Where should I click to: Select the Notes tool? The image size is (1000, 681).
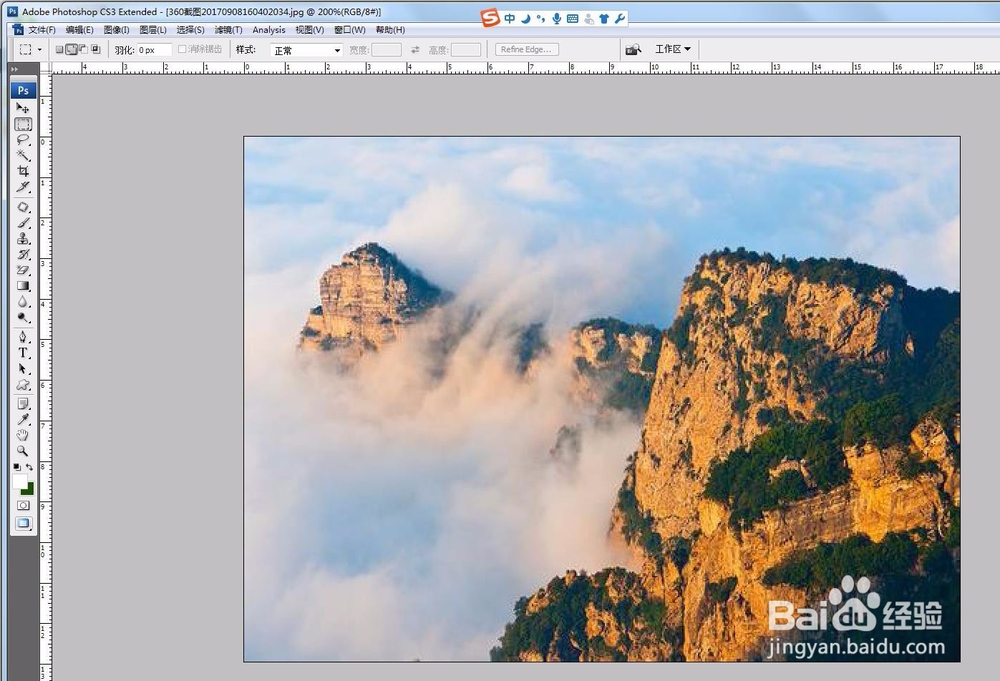click(x=23, y=404)
